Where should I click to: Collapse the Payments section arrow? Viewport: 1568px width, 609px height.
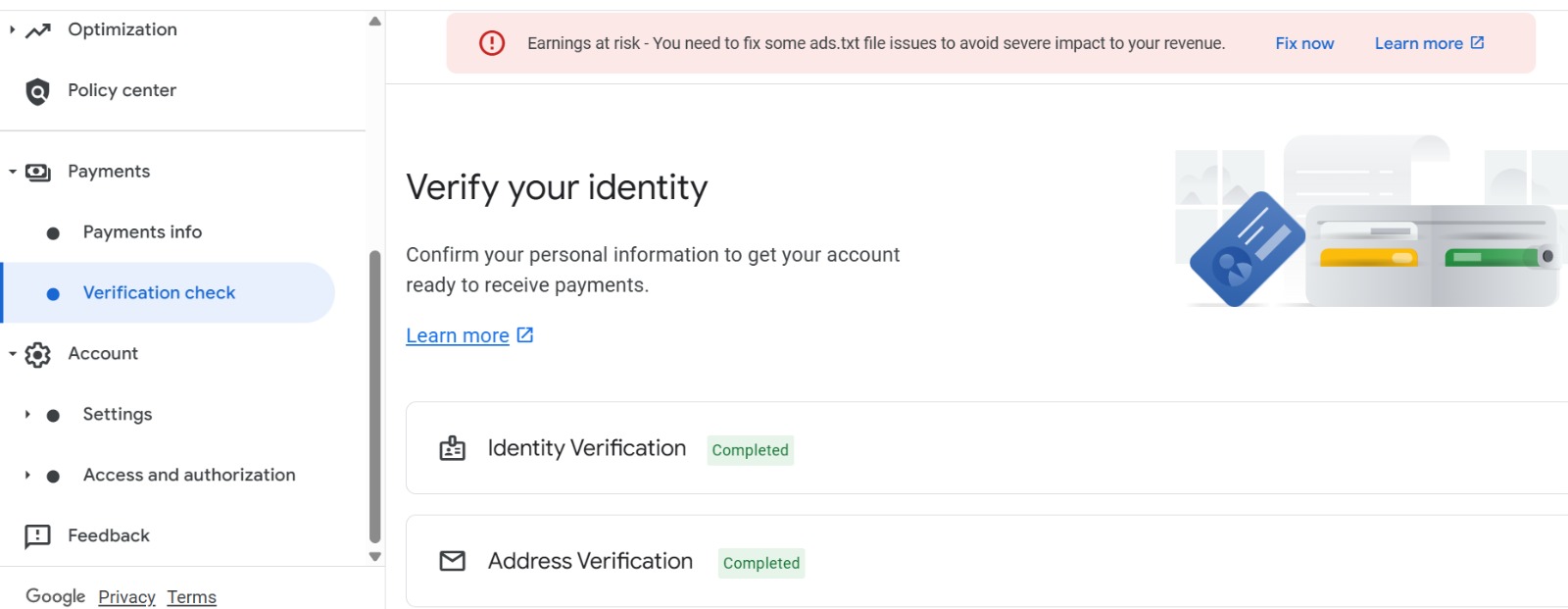[12, 172]
